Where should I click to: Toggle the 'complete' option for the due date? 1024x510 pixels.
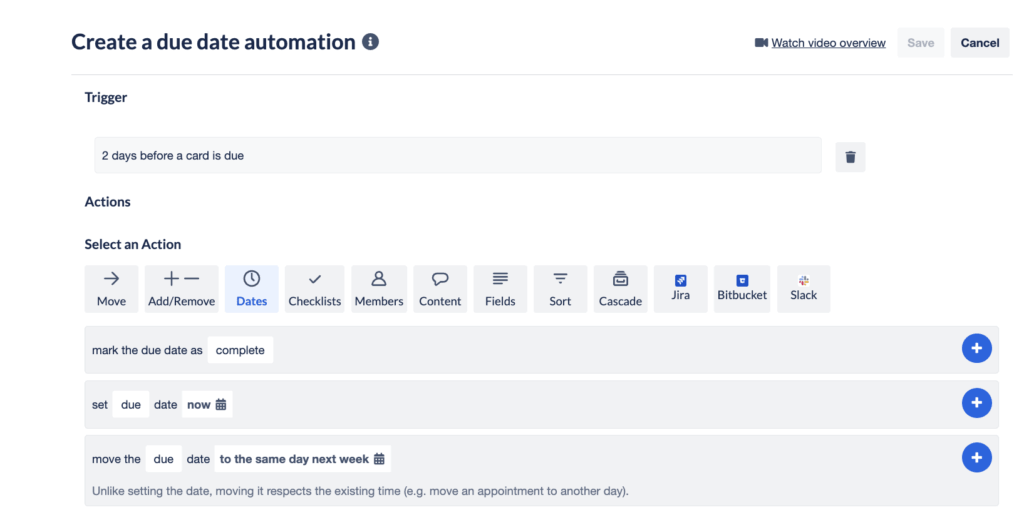(x=240, y=350)
